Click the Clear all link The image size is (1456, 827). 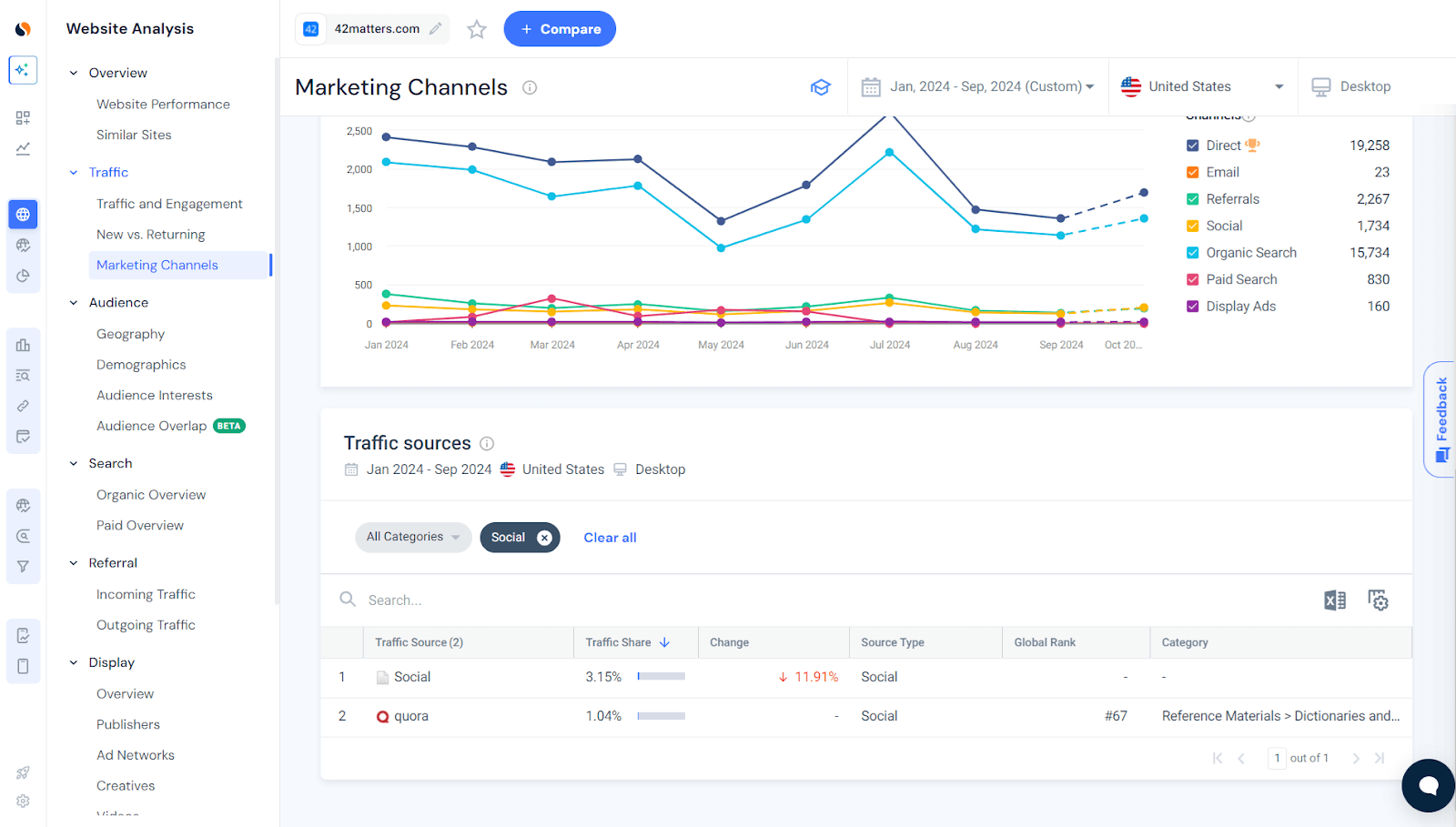tap(610, 537)
